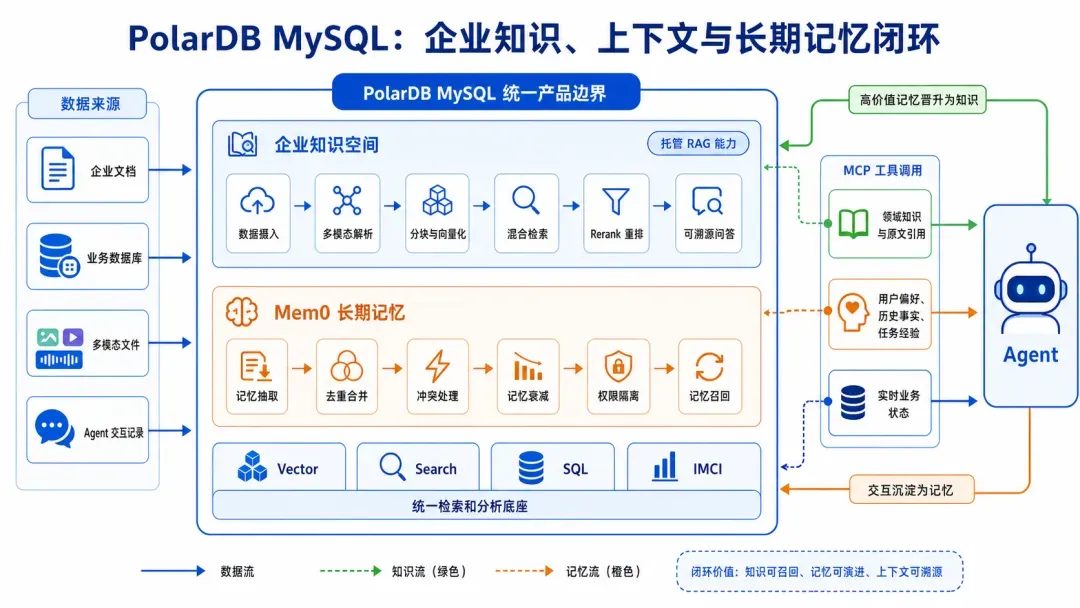Click the 企业文档 label text

click(113, 171)
